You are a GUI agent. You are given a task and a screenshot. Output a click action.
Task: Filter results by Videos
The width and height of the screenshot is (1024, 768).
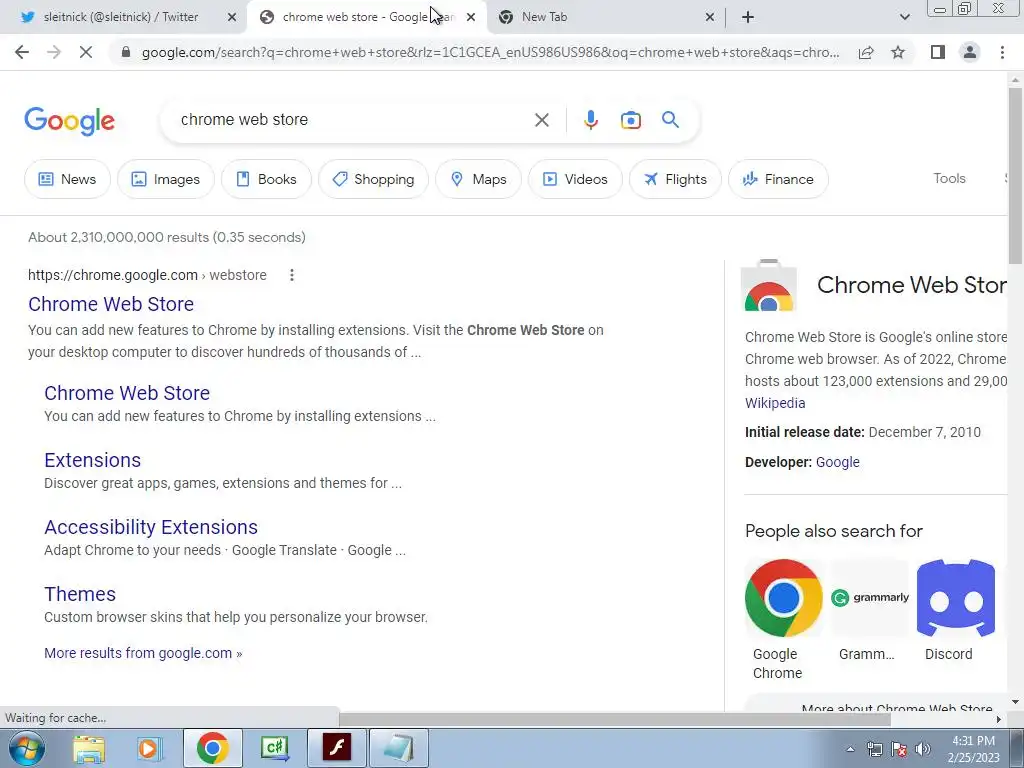(575, 179)
